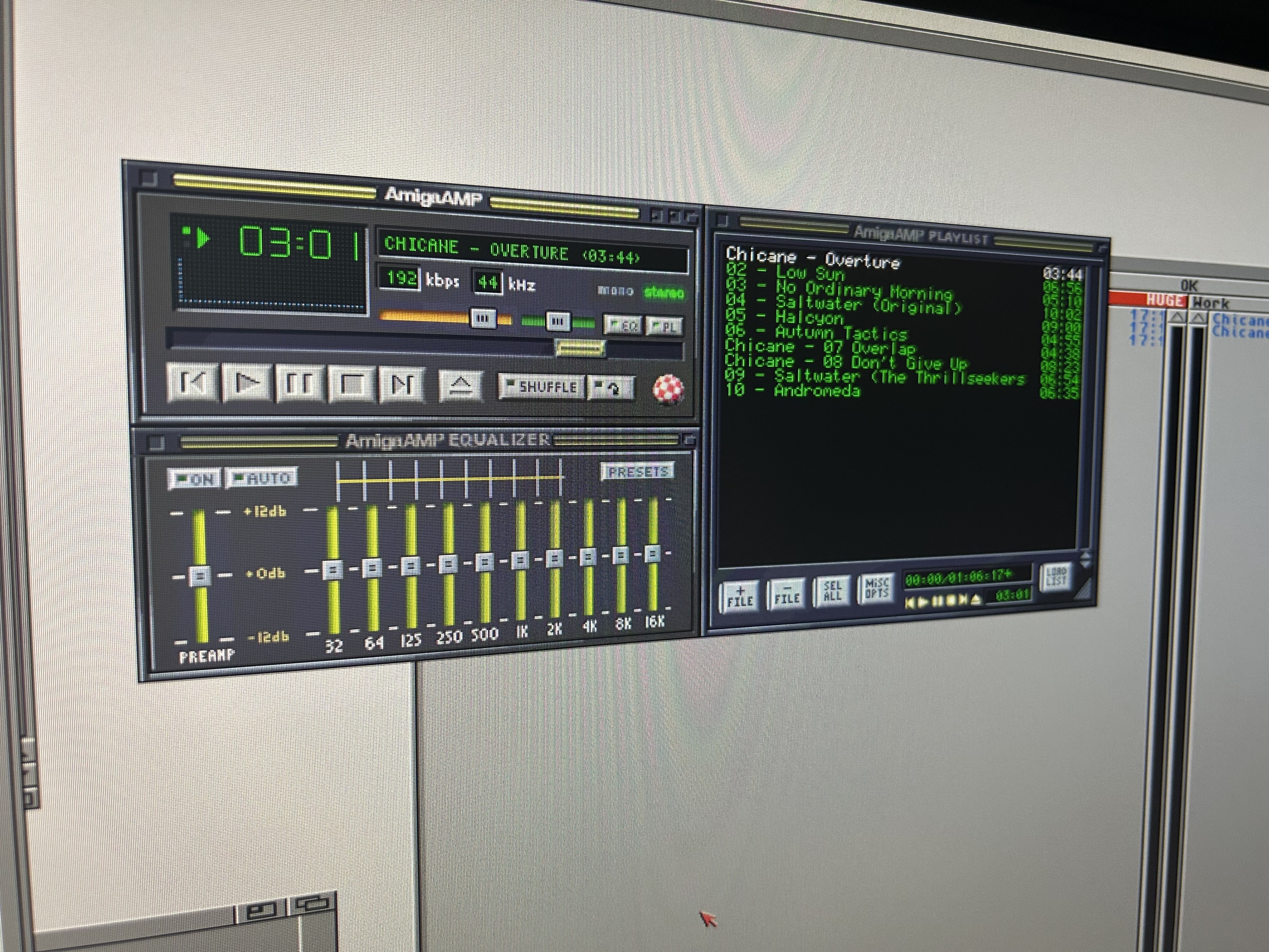Click the 16K equalizer band knob
Image resolution: width=1269 pixels, height=952 pixels.
point(653,553)
